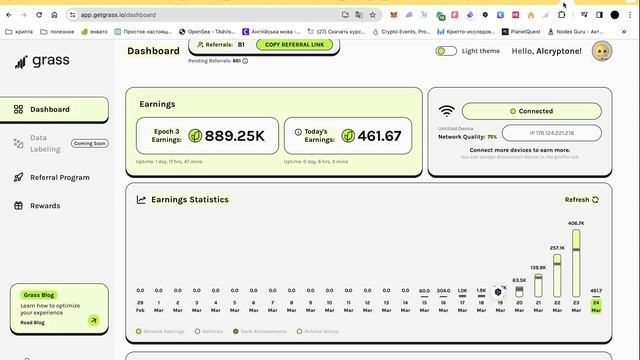Click the Today's Earnings grass coin icon

[348, 136]
